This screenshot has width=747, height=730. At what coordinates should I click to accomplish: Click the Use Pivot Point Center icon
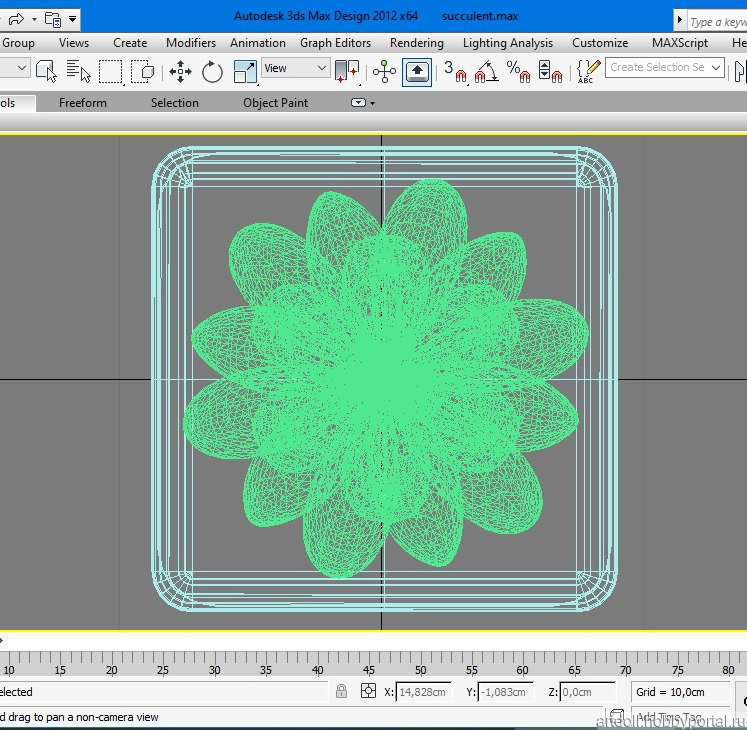(x=347, y=70)
